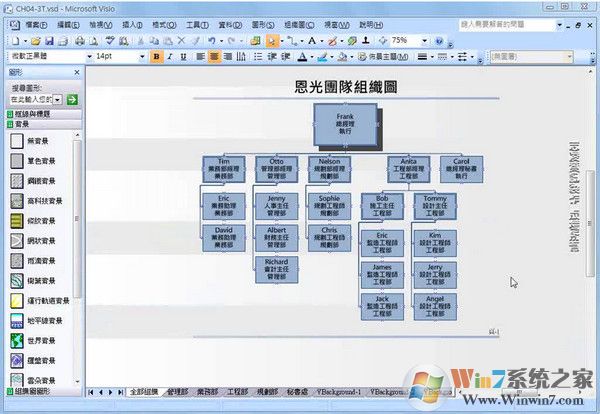Open the font name dropdown
This screenshot has width=600, height=414.
click(x=89, y=57)
